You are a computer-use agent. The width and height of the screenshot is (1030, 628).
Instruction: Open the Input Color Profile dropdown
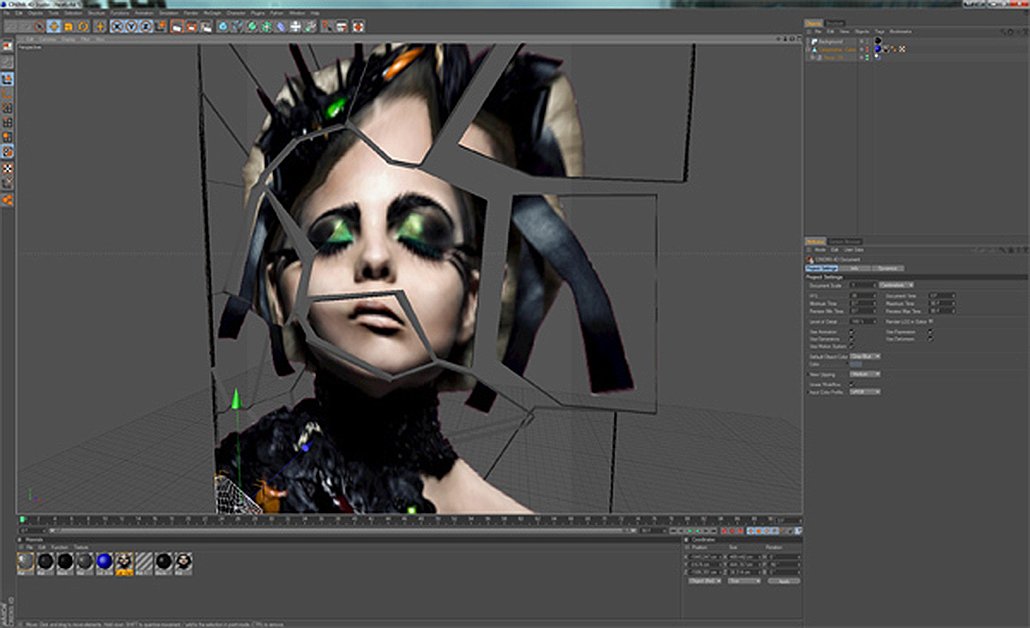click(x=865, y=391)
